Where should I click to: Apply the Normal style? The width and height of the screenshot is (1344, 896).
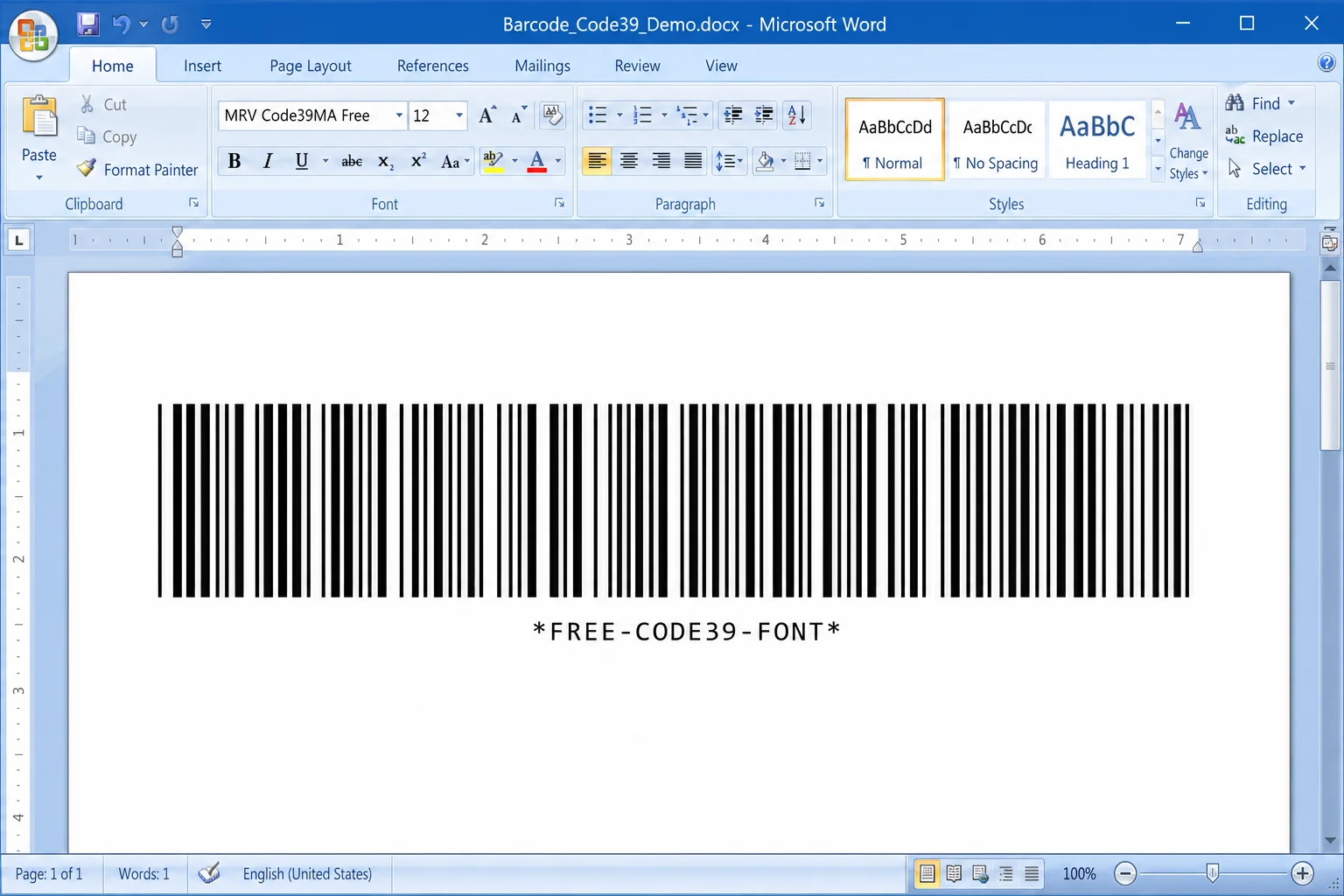tap(895, 140)
